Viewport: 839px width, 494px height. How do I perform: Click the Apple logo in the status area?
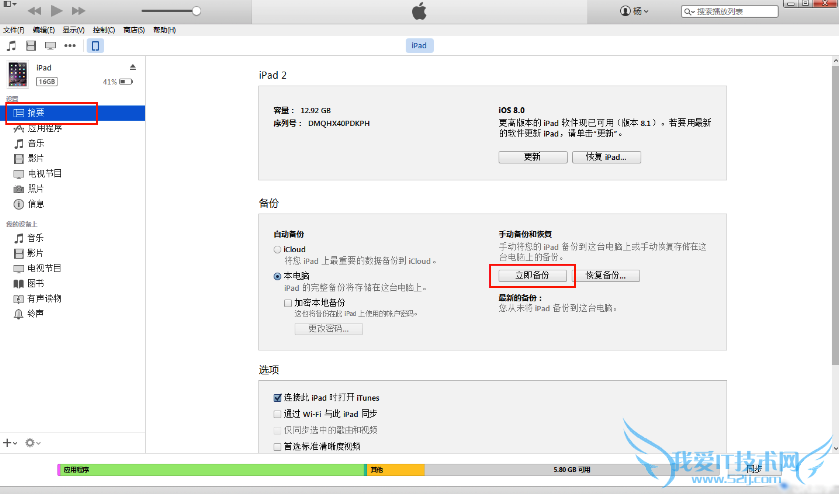(419, 11)
